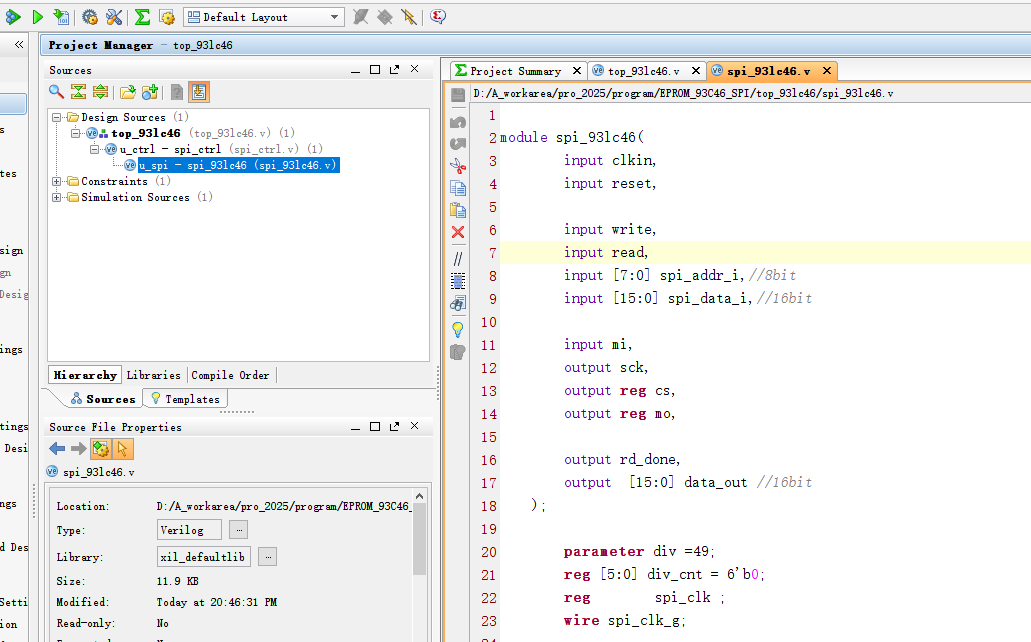Image resolution: width=1031 pixels, height=642 pixels.
Task: Switch to Sources bottom tab
Action: click(103, 399)
